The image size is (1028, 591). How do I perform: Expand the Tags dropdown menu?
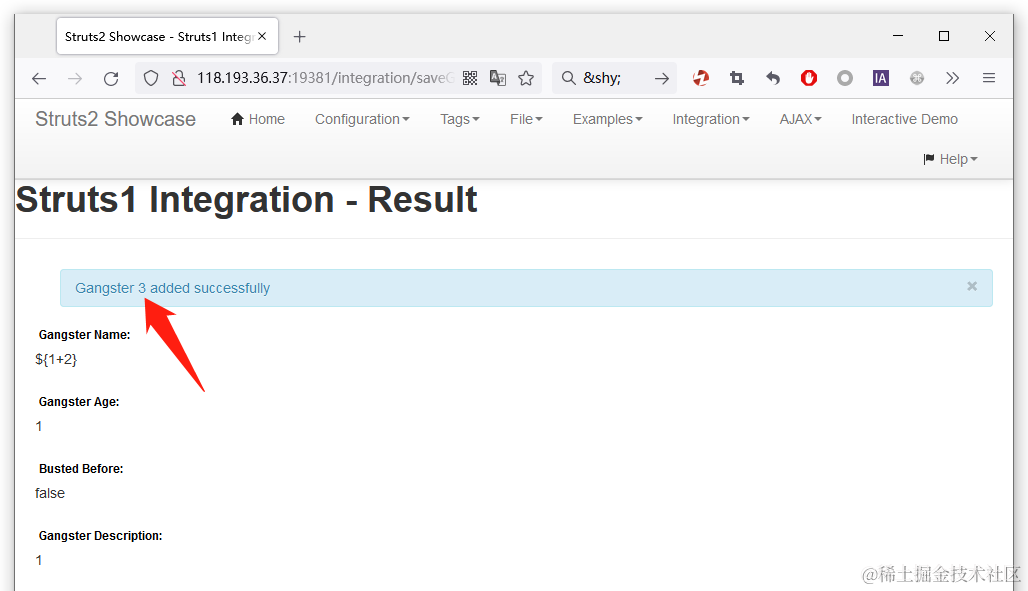[460, 119]
